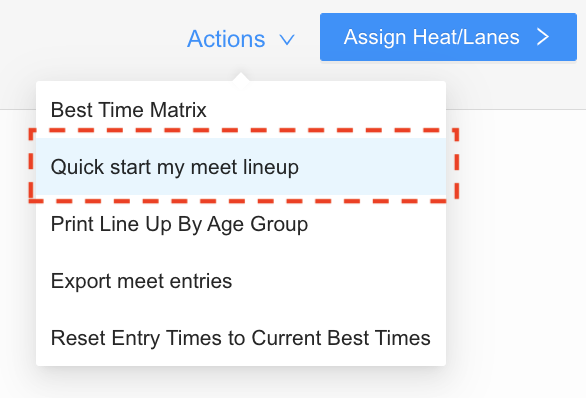The height and width of the screenshot is (398, 586).
Task: Choose Reset Entry Times to Current Best Times
Action: coord(241,338)
